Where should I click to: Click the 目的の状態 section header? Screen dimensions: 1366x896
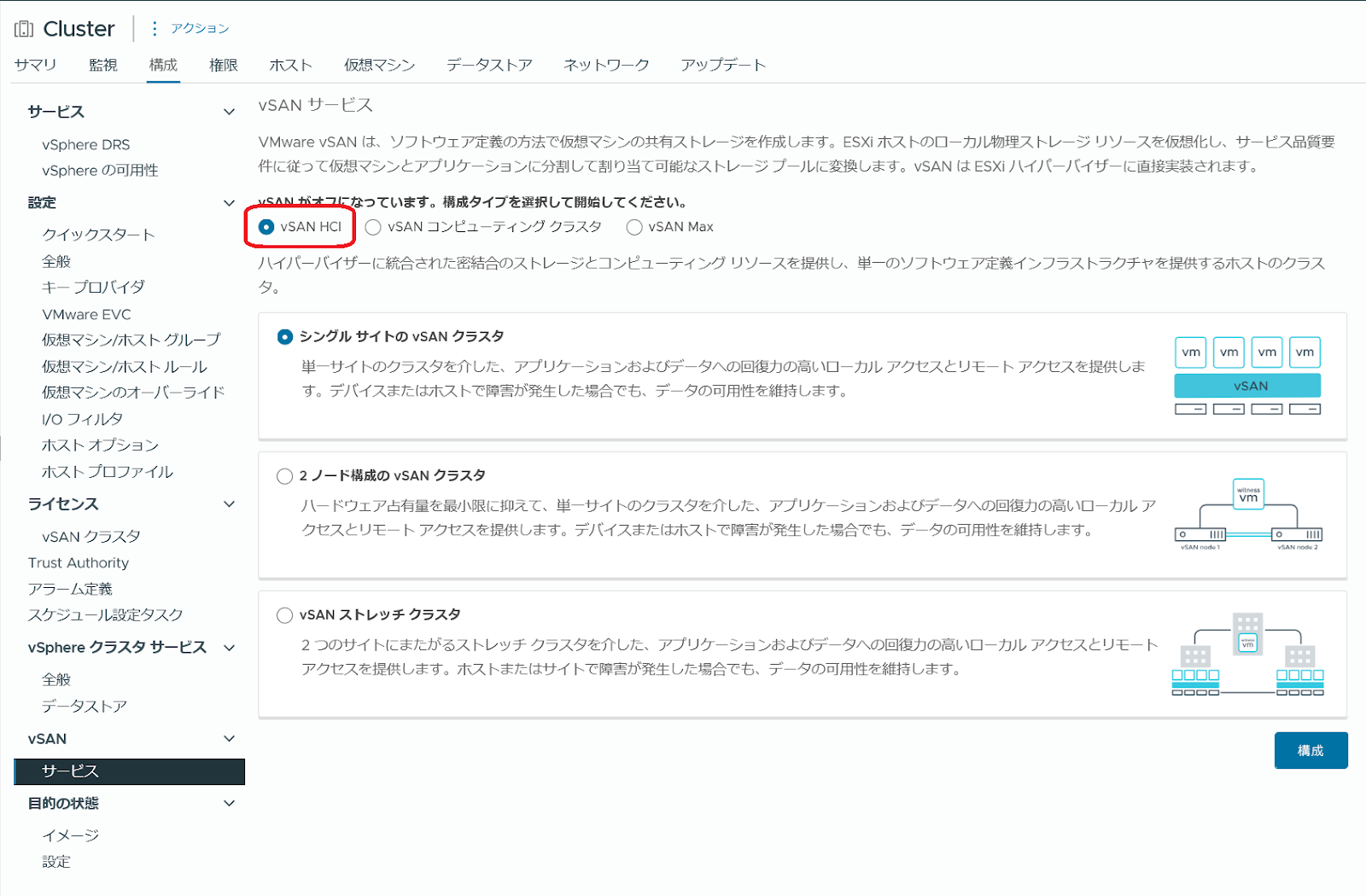click(63, 804)
